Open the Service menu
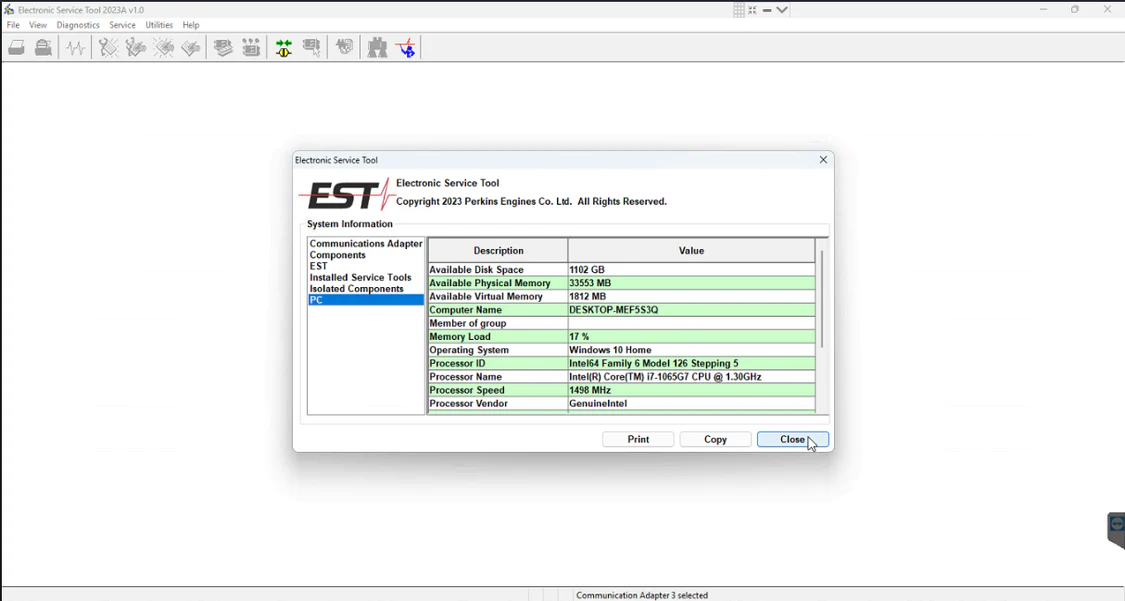The width and height of the screenshot is (1125, 601). [x=122, y=25]
